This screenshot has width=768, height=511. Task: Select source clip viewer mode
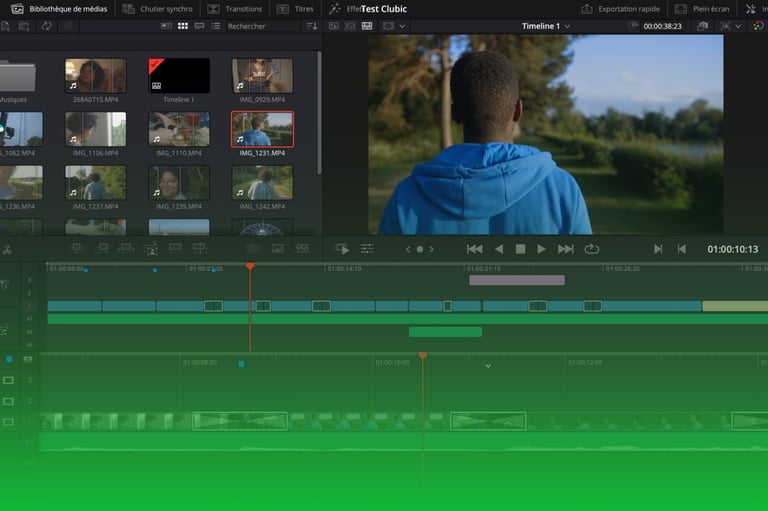pos(334,26)
